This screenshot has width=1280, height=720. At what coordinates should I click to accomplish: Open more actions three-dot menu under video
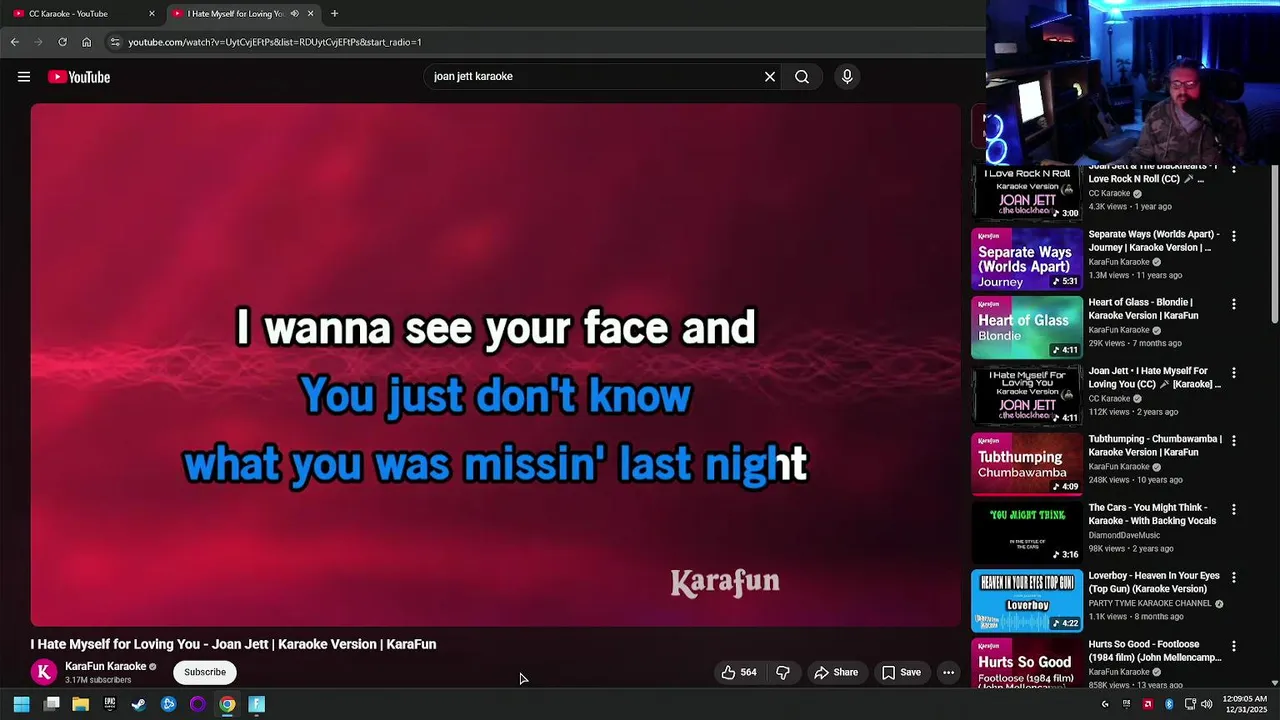pyautogui.click(x=948, y=673)
